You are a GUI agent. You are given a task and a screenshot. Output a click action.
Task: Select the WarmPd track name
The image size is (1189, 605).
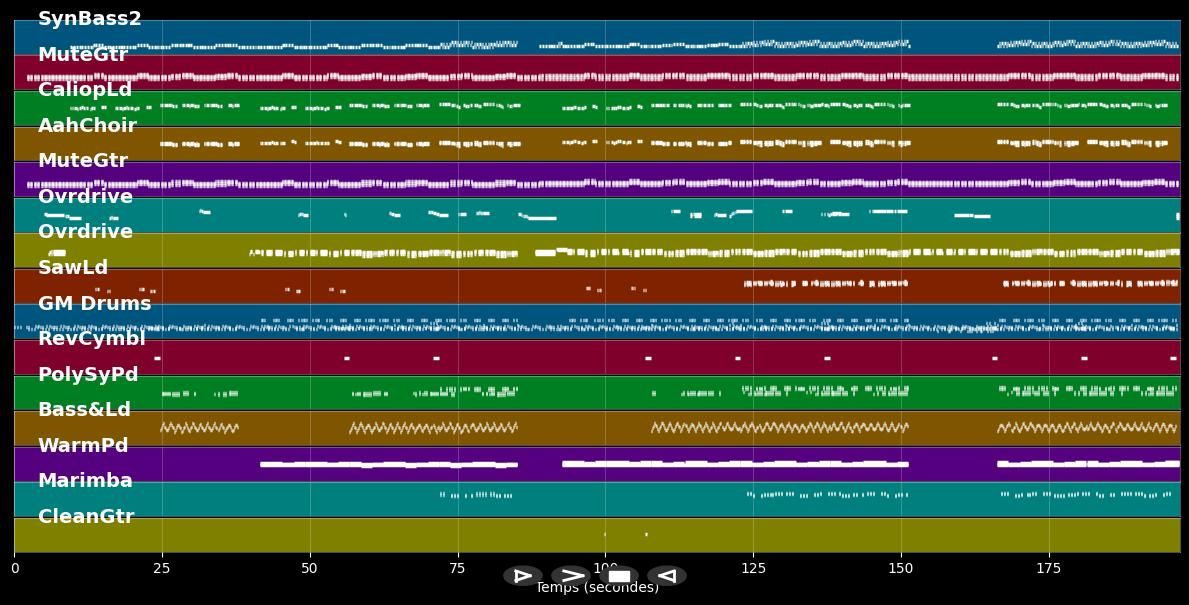point(83,446)
